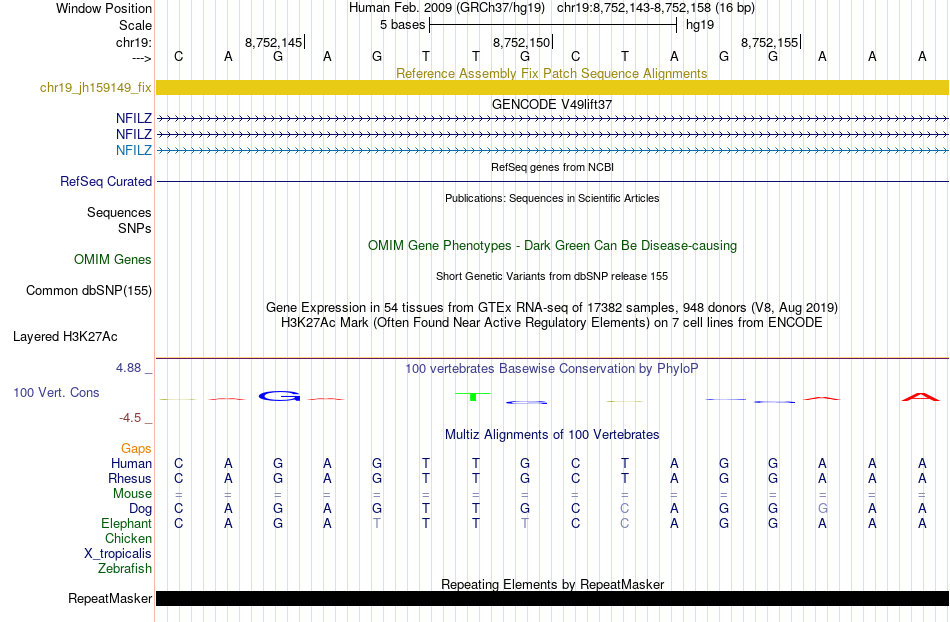This screenshot has width=950, height=622.
Task: Click Gene Expression in 54 tissues GTEx title
Action: (552, 308)
